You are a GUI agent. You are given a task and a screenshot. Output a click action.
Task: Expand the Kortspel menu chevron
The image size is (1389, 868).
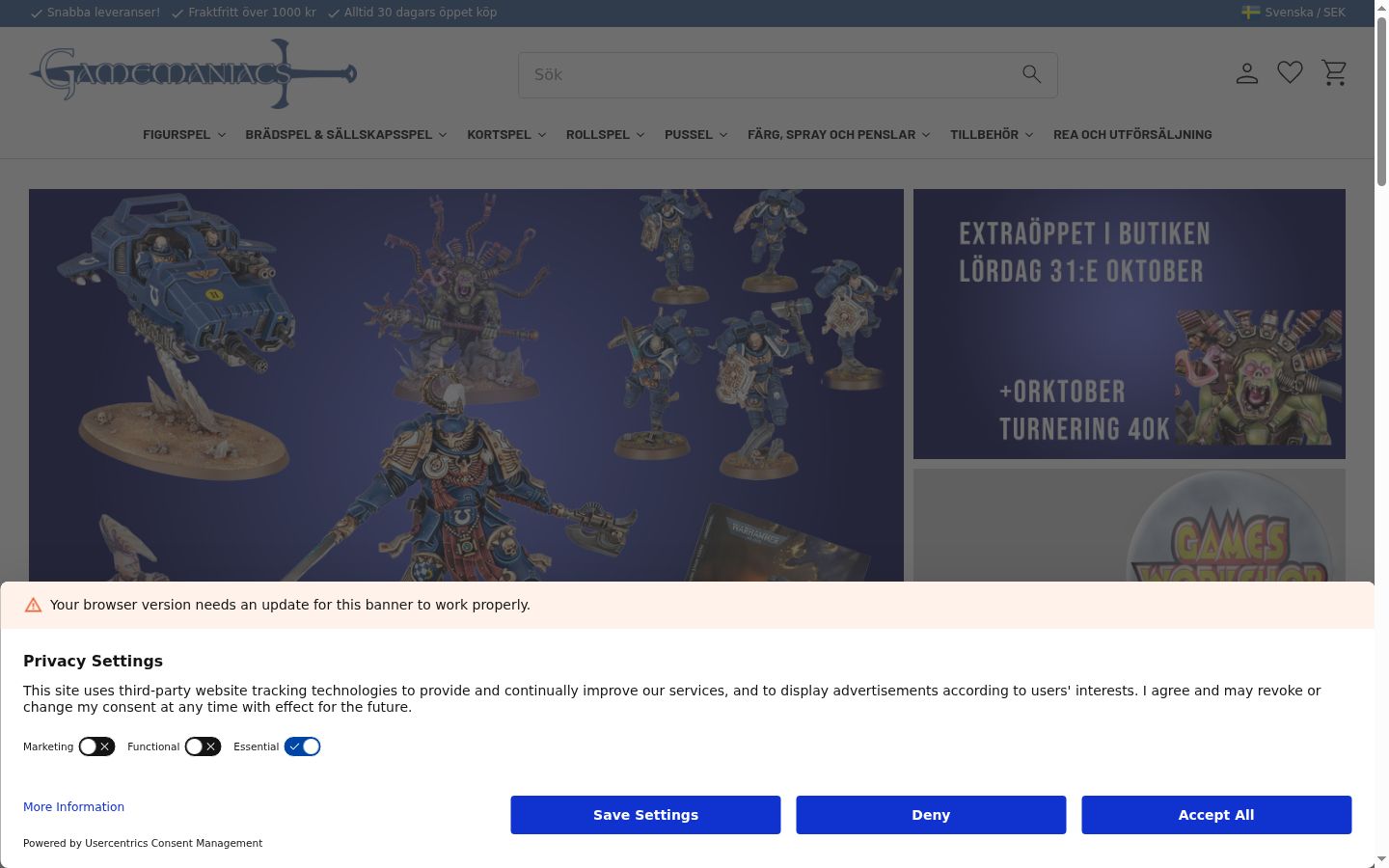542,135
